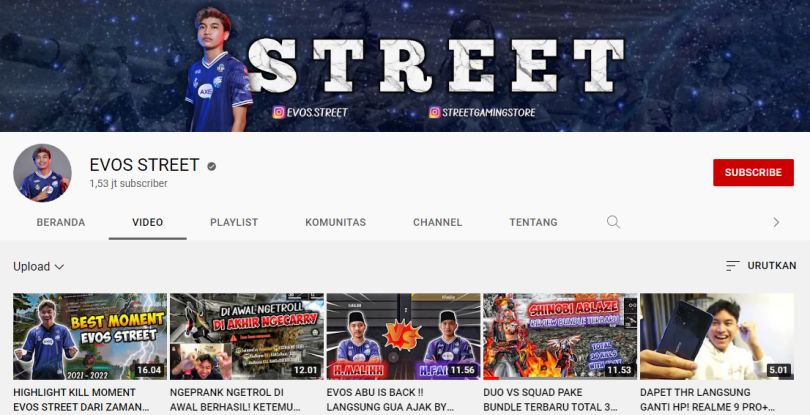
Task: Click the 5.01 duration badge
Action: pyautogui.click(x=778, y=370)
